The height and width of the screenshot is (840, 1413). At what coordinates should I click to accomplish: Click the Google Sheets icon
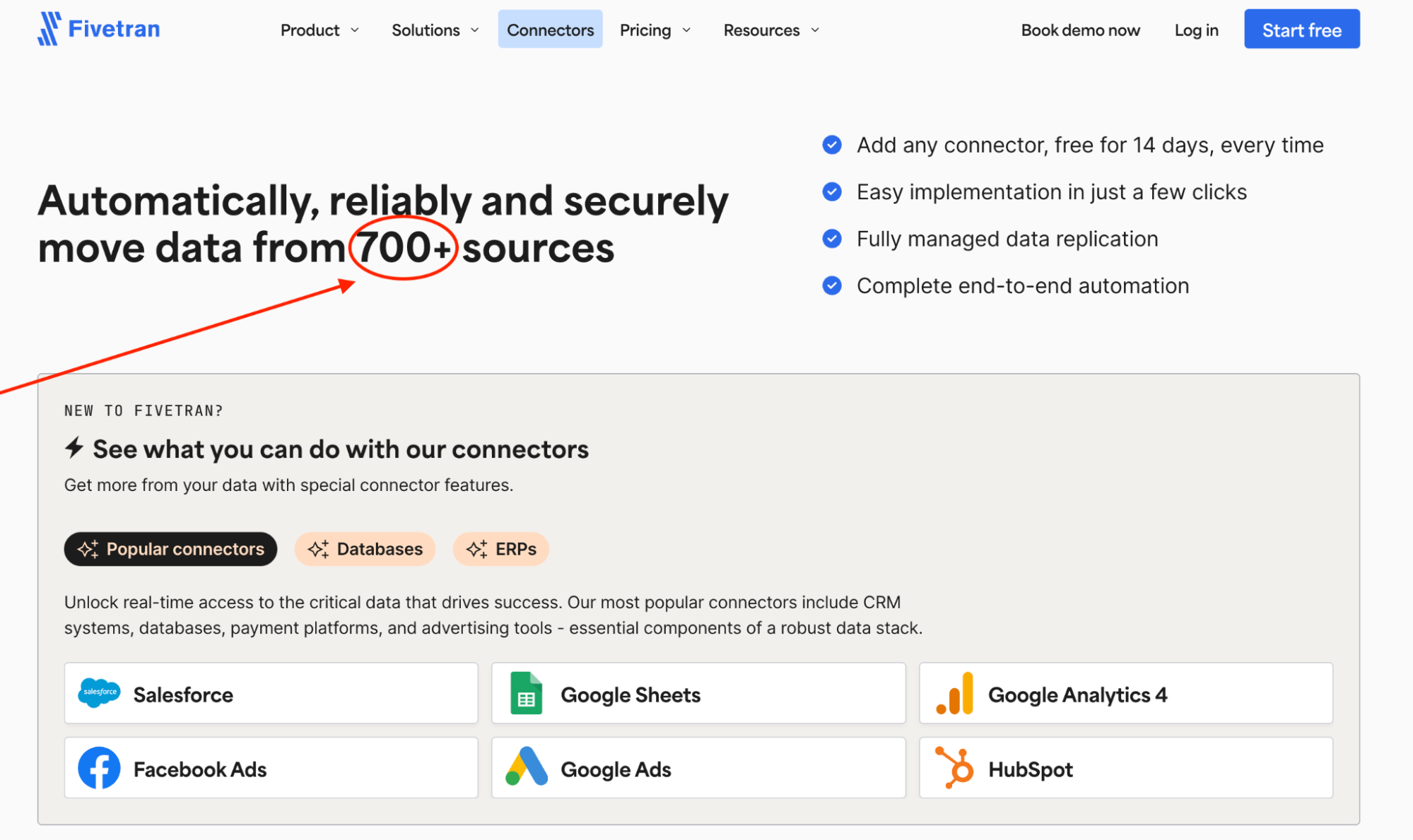[x=526, y=694]
